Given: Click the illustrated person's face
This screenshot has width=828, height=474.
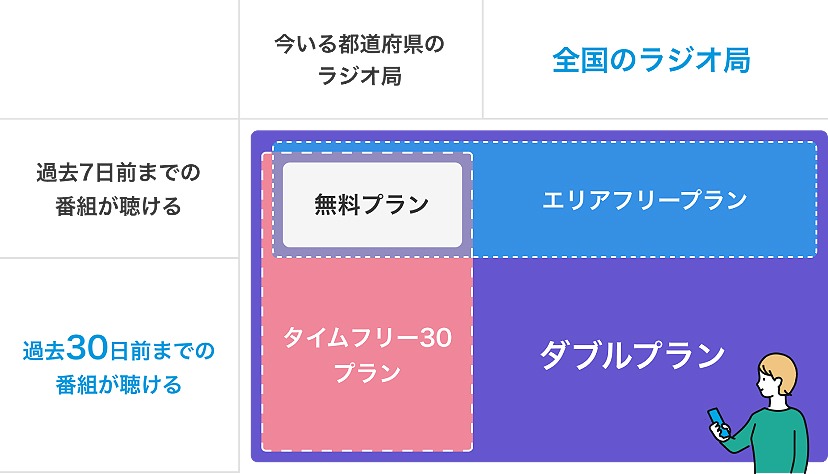Looking at the screenshot, I should point(767,385).
